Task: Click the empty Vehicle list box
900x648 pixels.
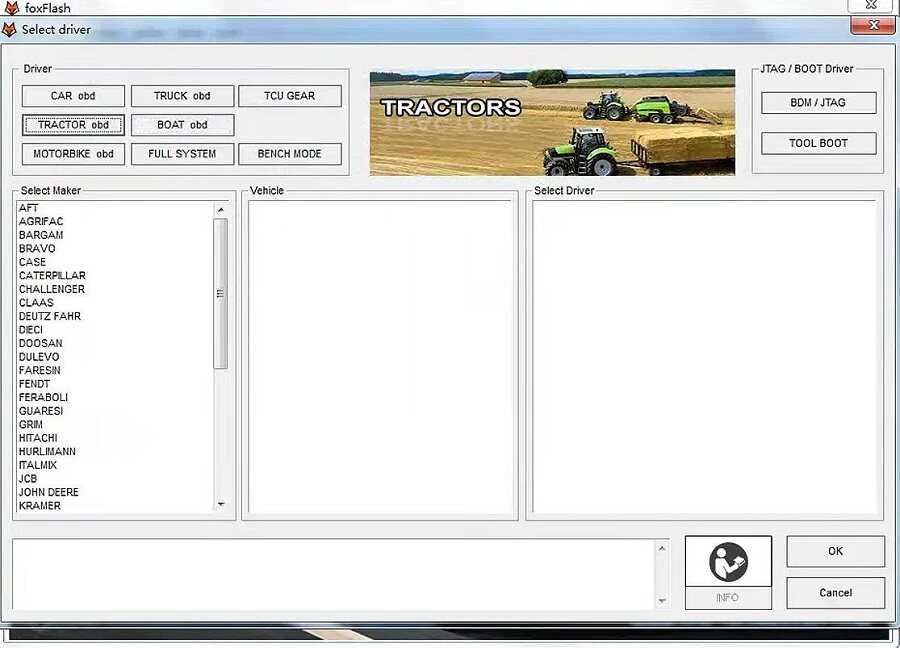Action: pos(380,356)
